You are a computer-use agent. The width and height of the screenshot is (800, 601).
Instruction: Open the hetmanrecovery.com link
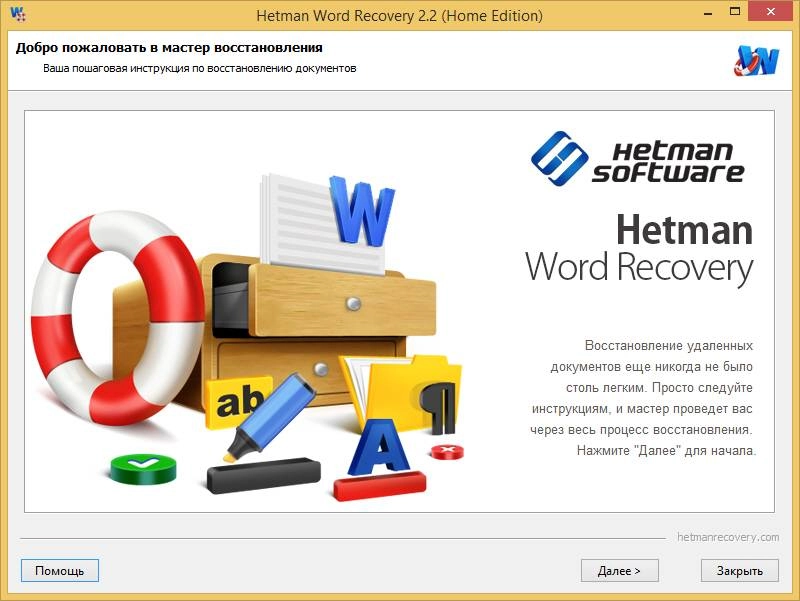coord(728,537)
